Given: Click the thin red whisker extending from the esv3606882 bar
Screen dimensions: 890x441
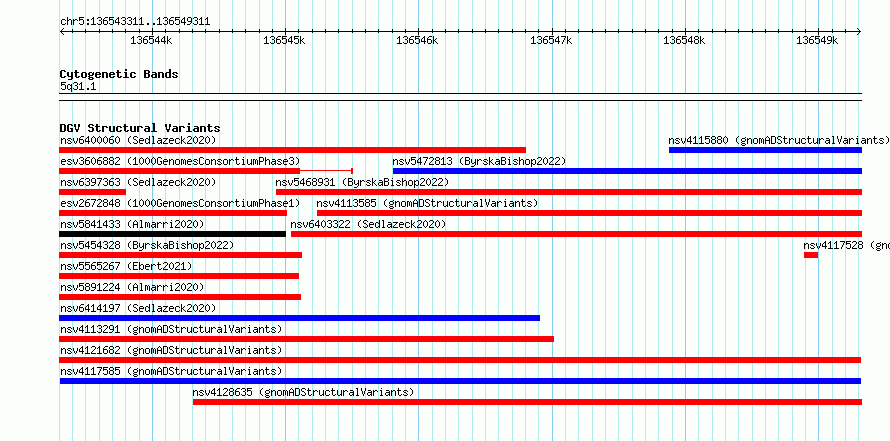Looking at the screenshot, I should [326, 171].
